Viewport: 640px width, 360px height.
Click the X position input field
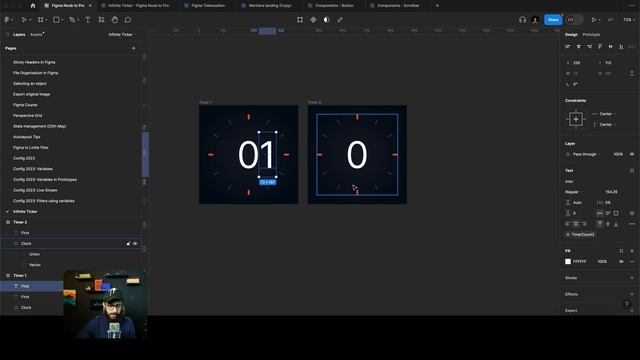click(576, 63)
